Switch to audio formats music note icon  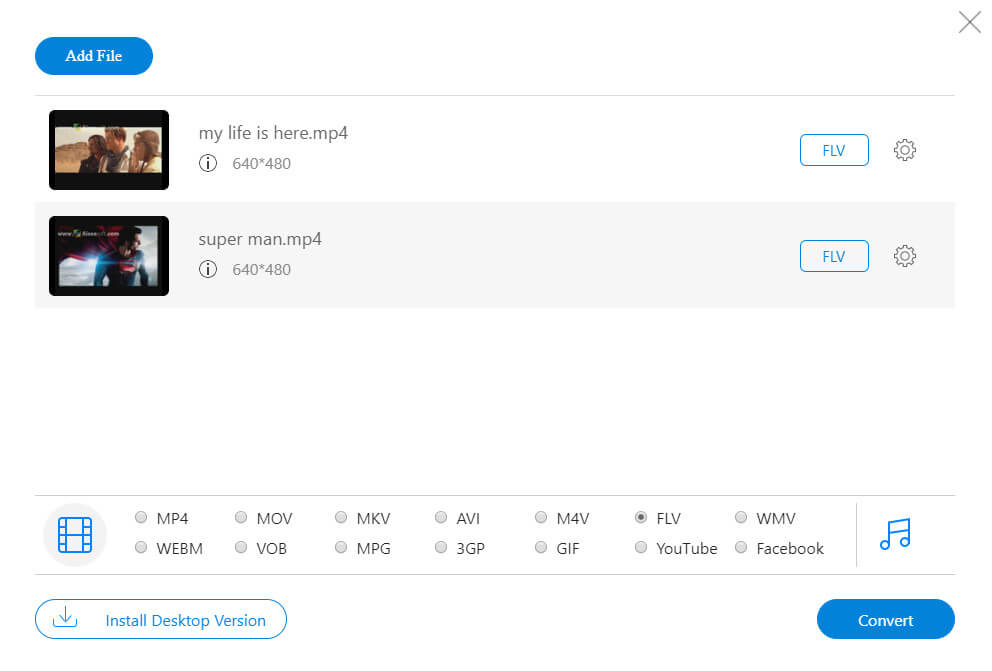click(895, 534)
